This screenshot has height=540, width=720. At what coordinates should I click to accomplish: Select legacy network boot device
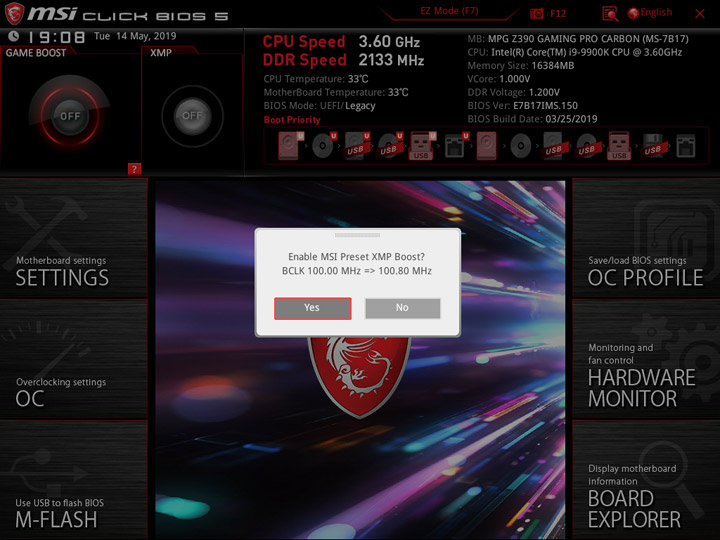(686, 146)
